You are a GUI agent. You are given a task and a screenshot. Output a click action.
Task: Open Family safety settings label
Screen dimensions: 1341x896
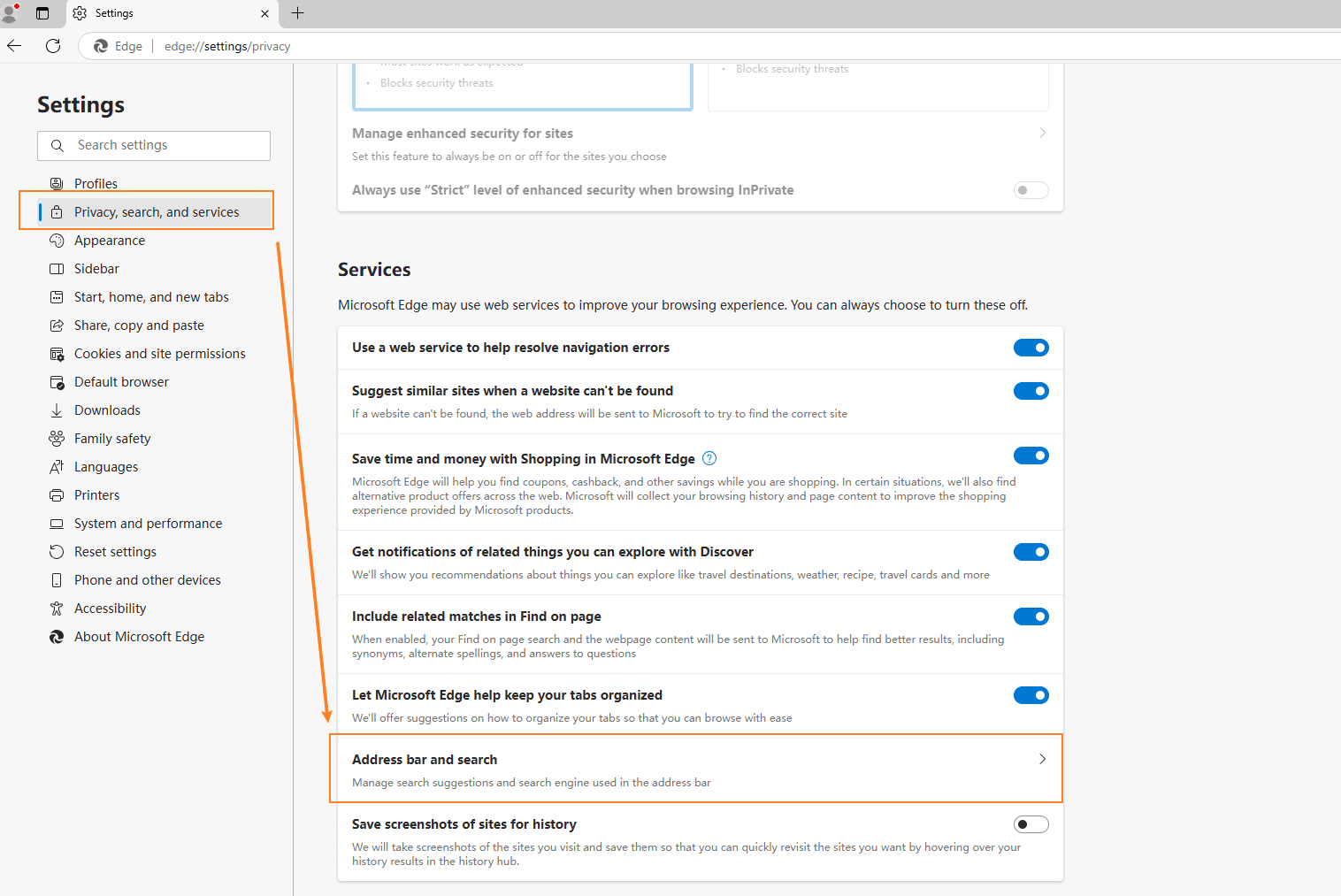(x=112, y=439)
